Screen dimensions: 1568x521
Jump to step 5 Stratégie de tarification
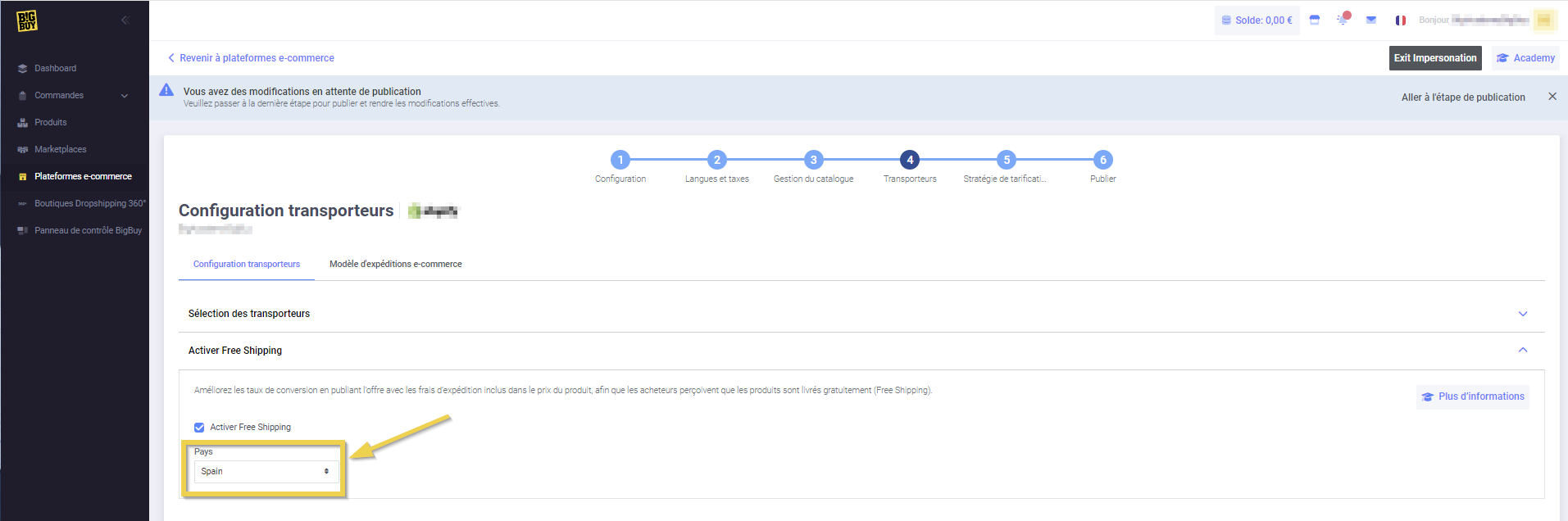point(1007,161)
